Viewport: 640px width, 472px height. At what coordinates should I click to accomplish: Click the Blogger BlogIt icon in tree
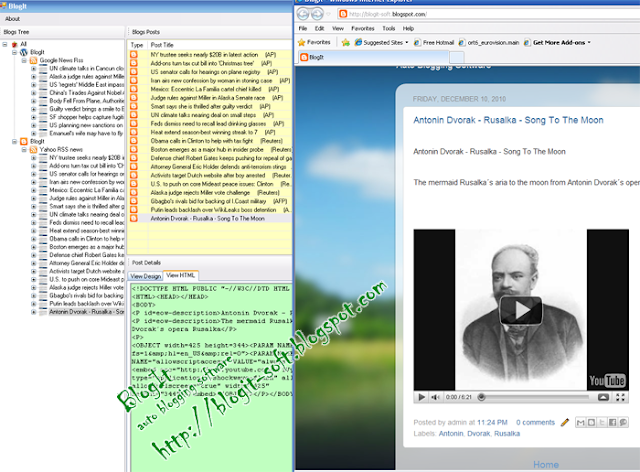point(24,142)
